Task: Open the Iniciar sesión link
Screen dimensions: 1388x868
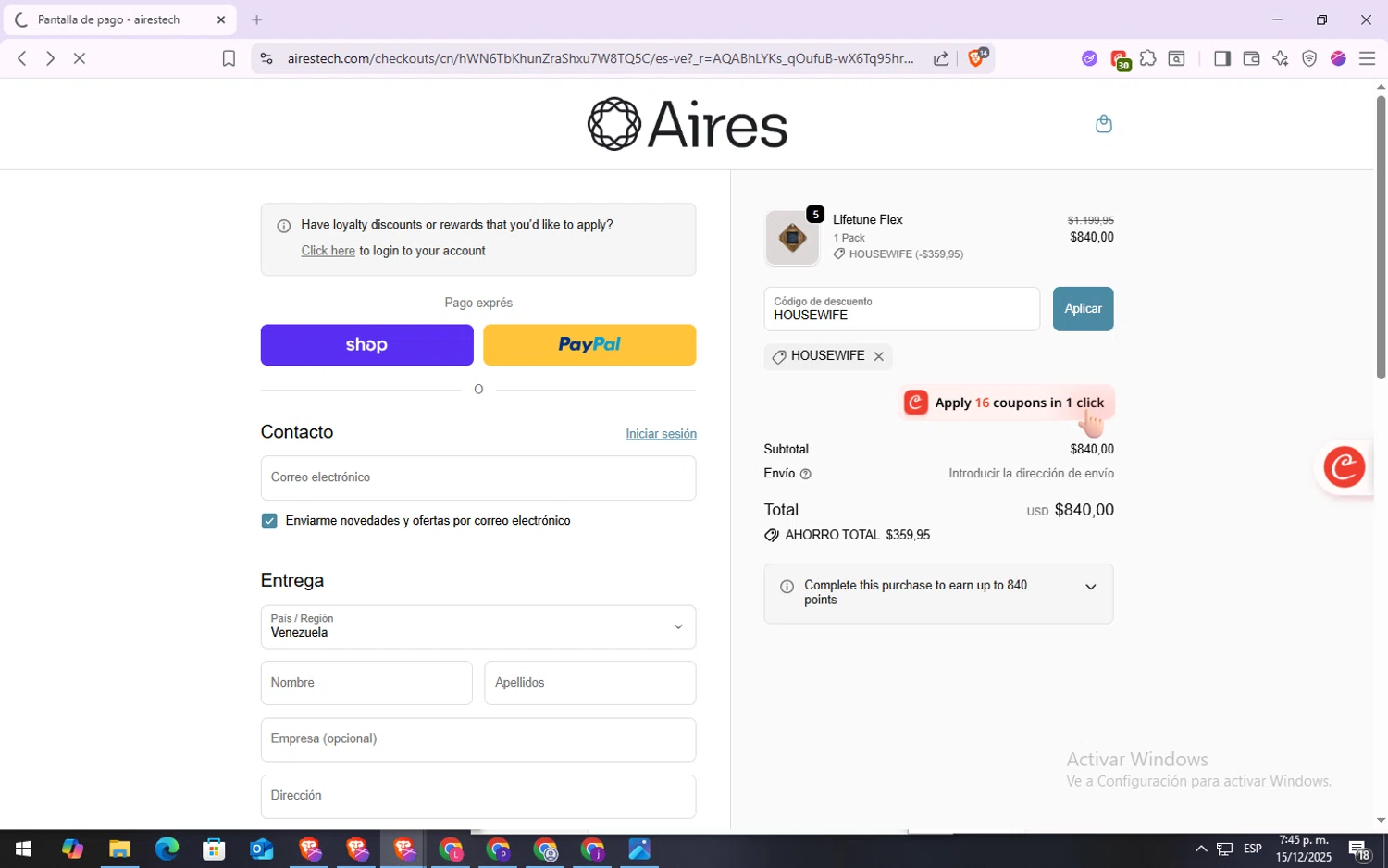Action: pyautogui.click(x=661, y=434)
